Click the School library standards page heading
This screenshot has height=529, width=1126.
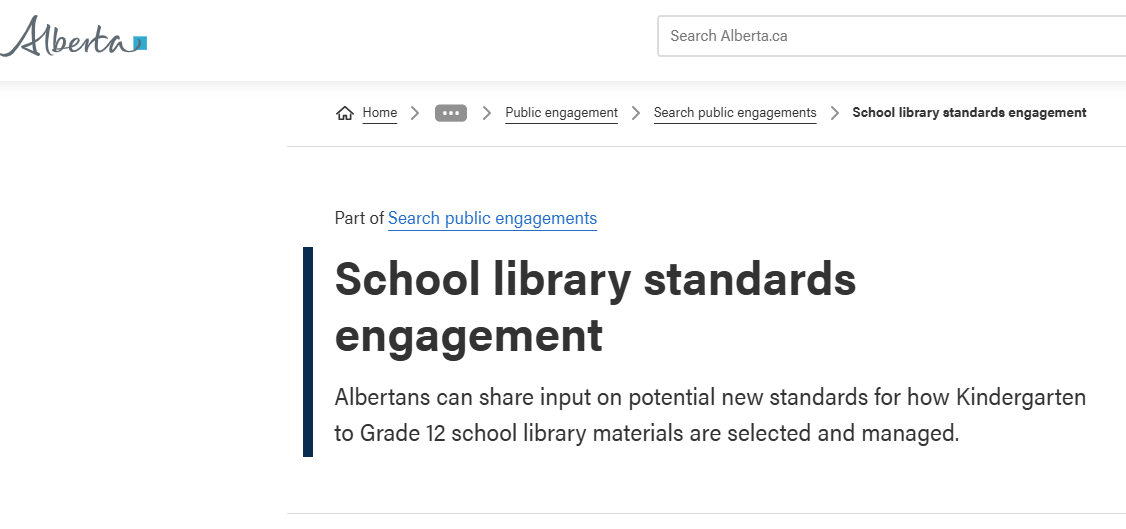point(595,306)
